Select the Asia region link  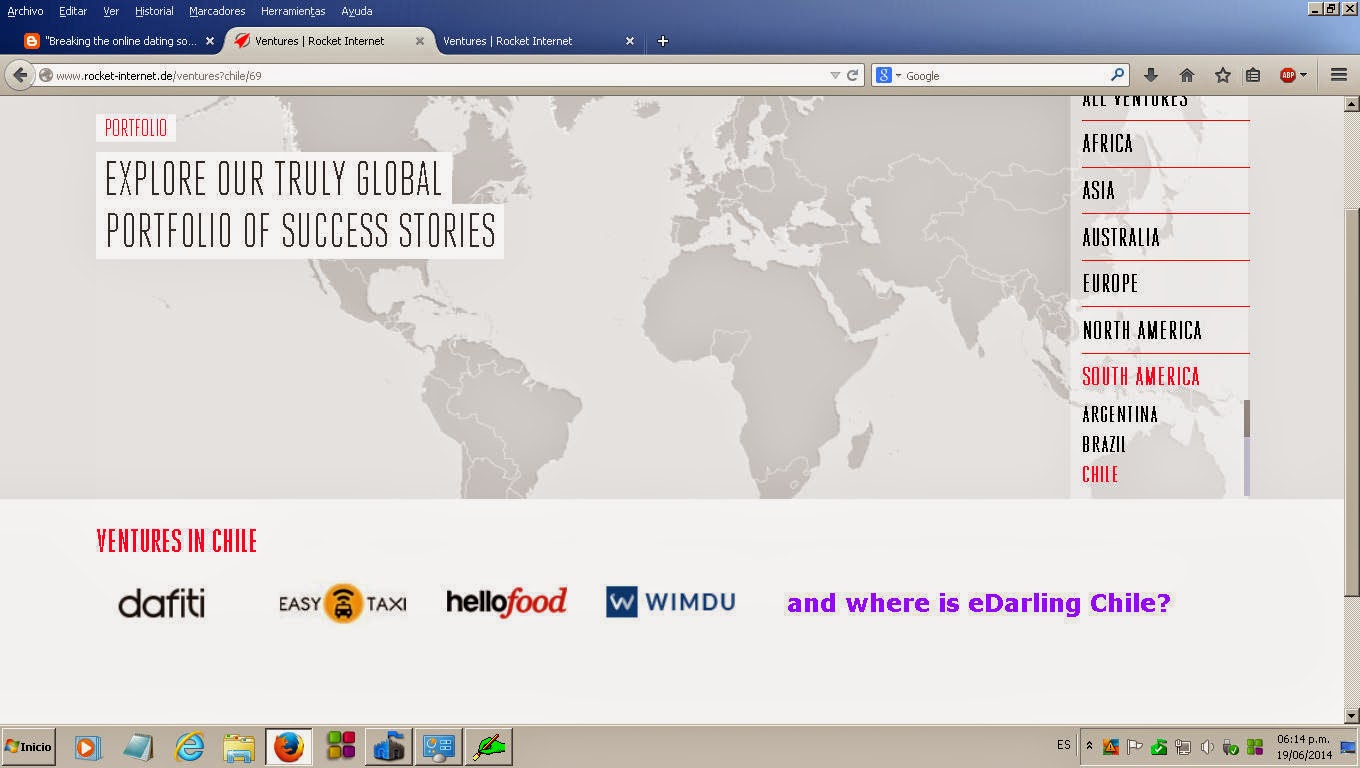click(x=1098, y=191)
